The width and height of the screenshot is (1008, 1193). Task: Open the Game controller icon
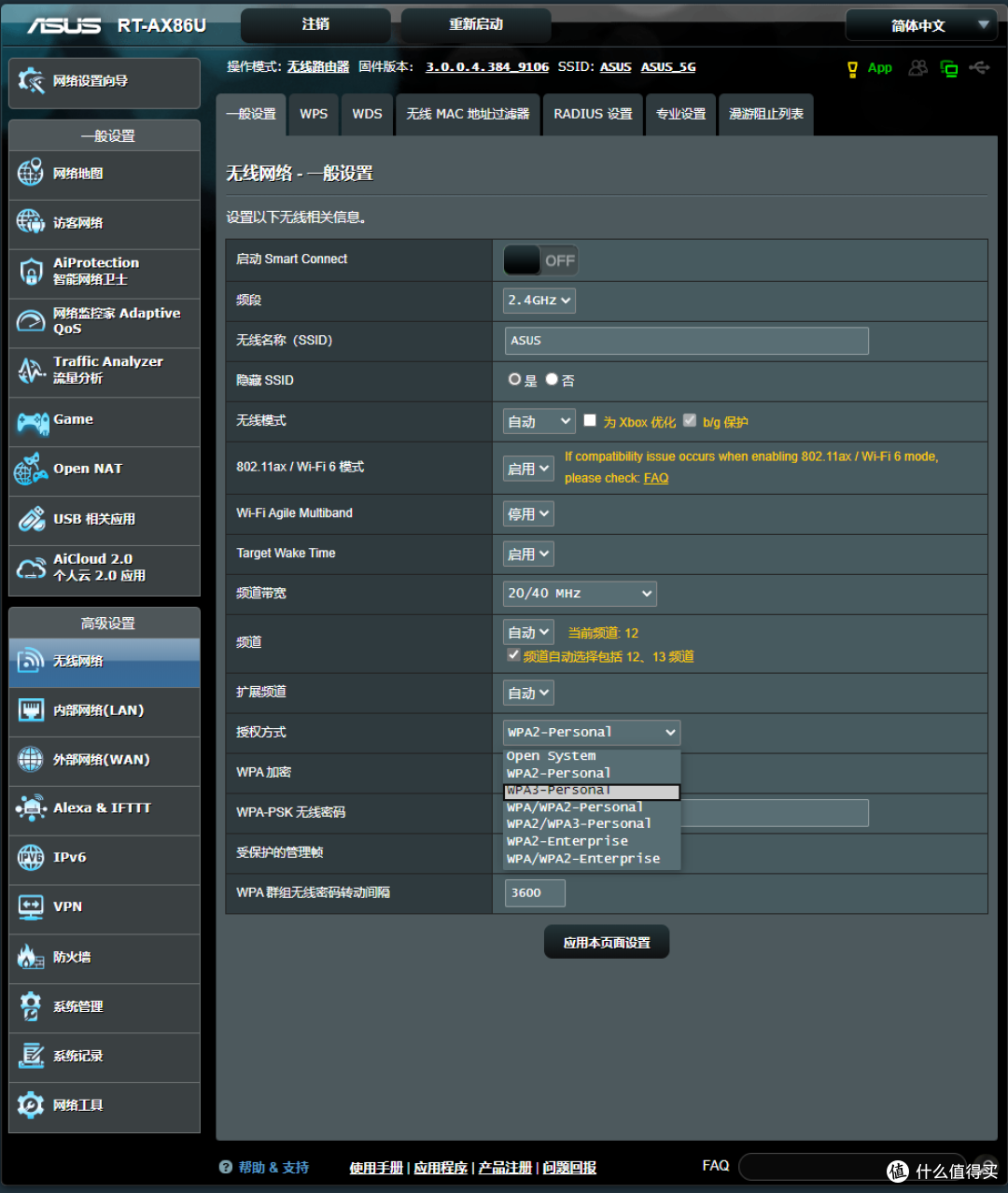pyautogui.click(x=33, y=422)
